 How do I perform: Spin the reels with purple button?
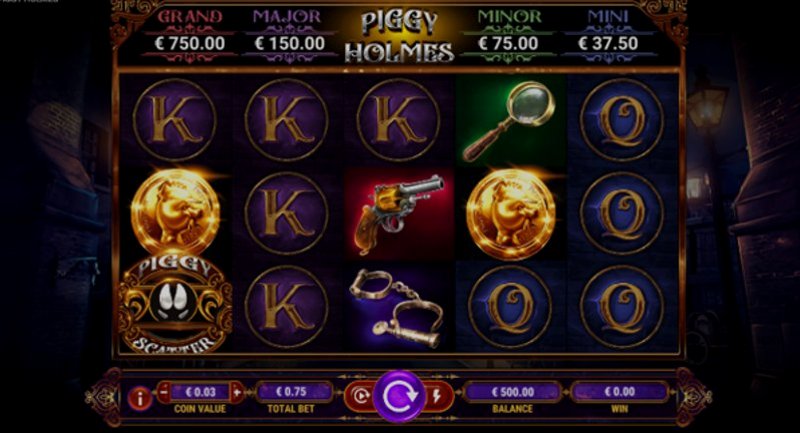coord(399,396)
